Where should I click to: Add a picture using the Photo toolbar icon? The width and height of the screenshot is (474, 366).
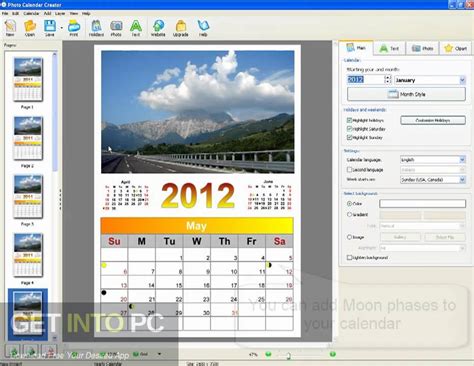pyautogui.click(x=116, y=27)
